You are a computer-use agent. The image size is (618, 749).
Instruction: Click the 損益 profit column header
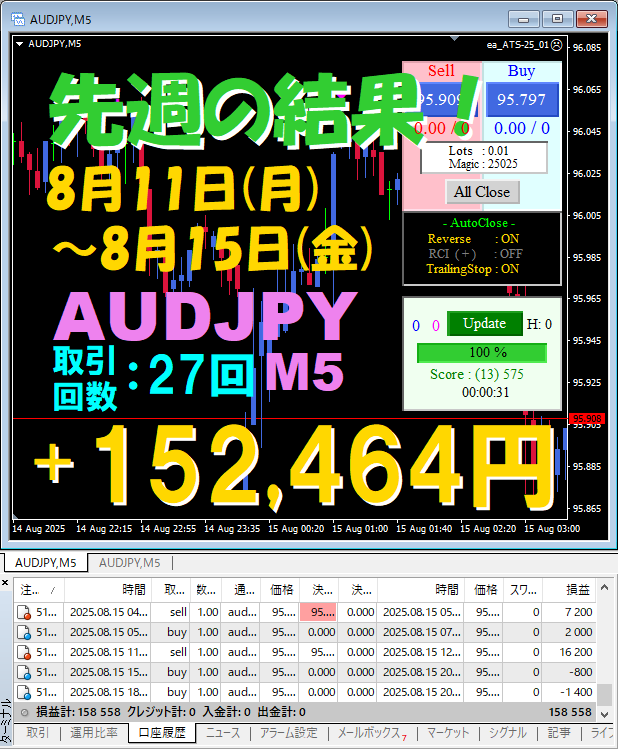click(x=568, y=590)
